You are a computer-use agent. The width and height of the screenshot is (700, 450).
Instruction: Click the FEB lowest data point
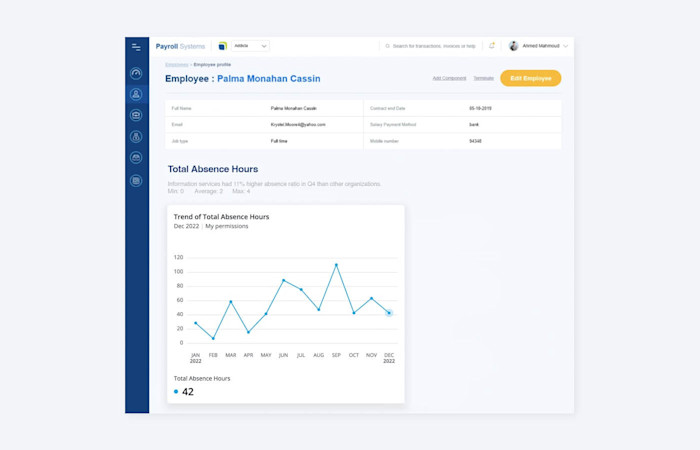tap(213, 338)
